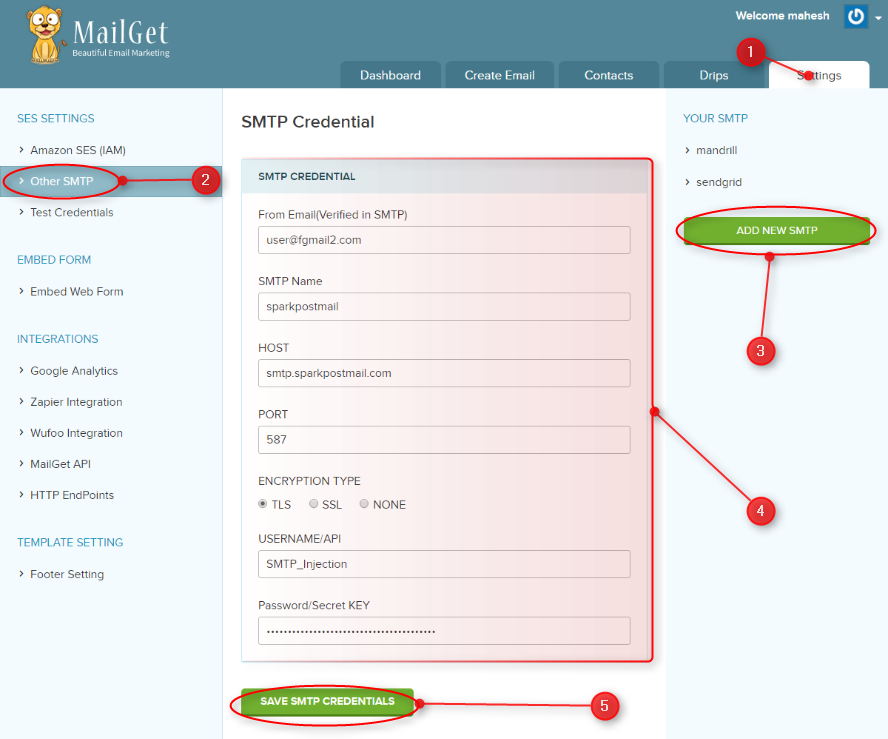This screenshot has width=888, height=739.
Task: Select the mandrill SMTP entry
Action: [x=716, y=151]
